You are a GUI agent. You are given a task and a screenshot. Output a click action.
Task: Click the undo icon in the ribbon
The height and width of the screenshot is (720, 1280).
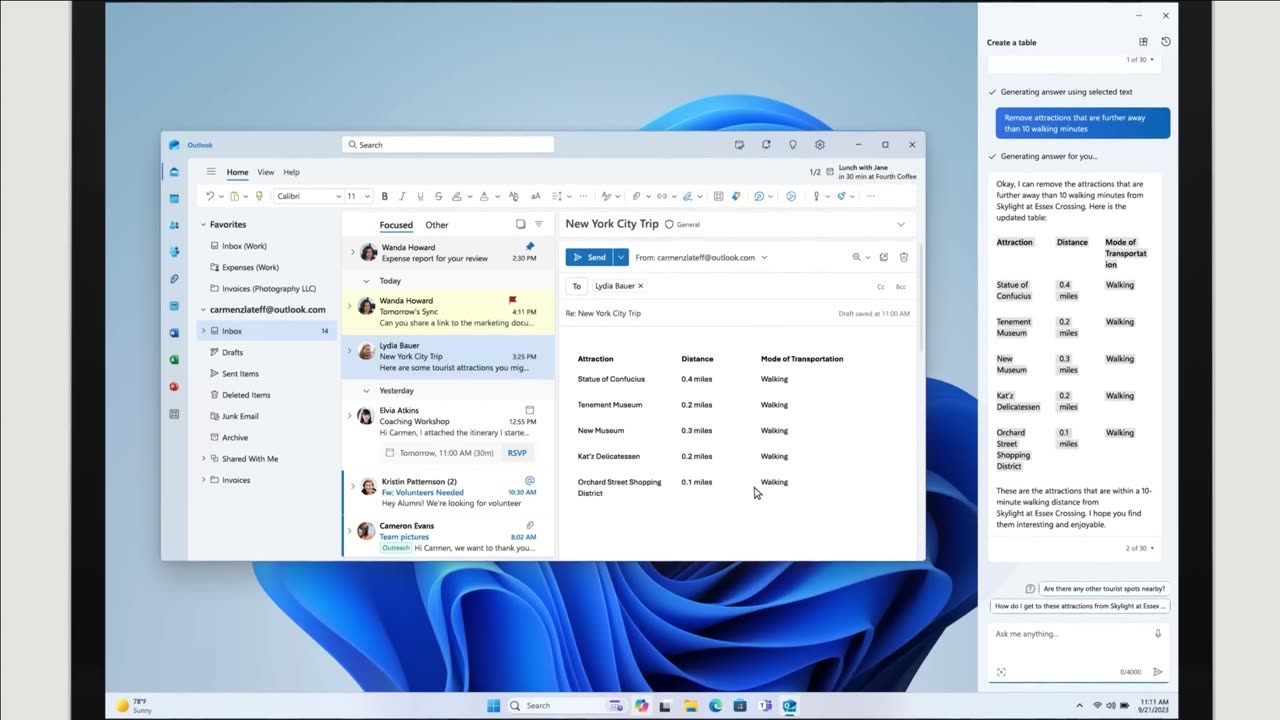210,196
